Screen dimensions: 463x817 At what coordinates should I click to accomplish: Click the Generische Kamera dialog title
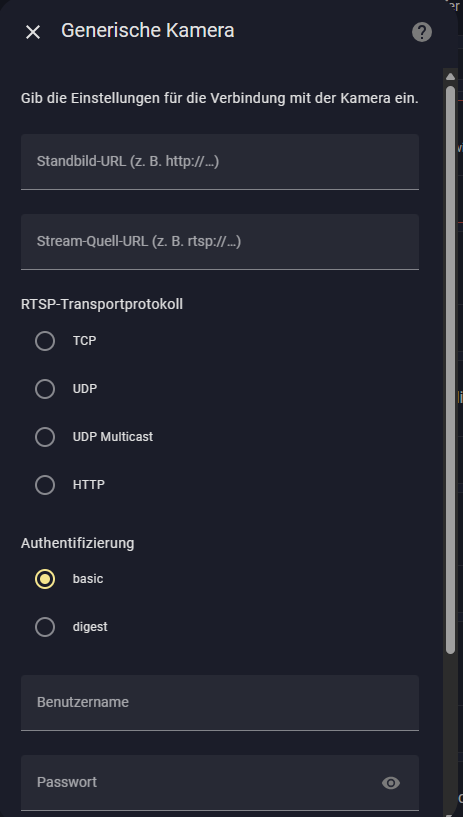pos(148,31)
